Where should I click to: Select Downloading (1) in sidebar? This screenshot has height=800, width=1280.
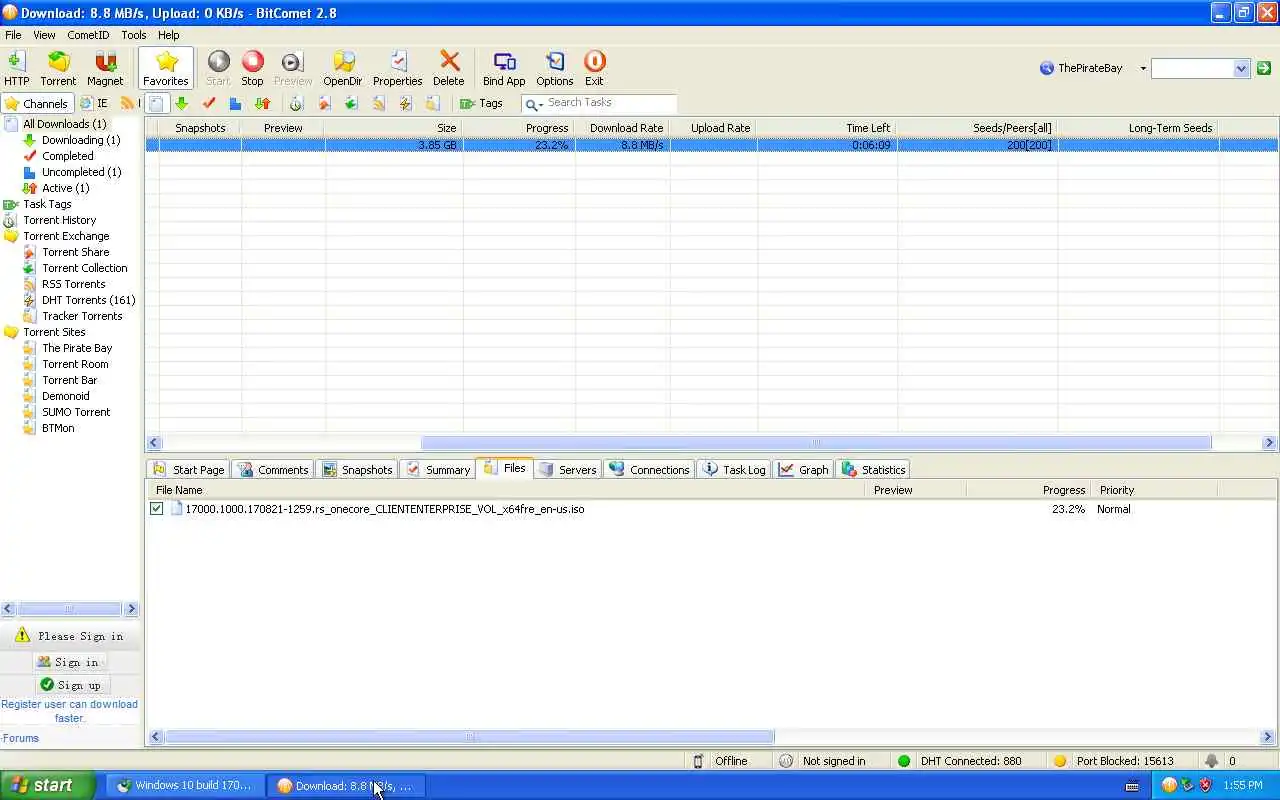[81, 140]
